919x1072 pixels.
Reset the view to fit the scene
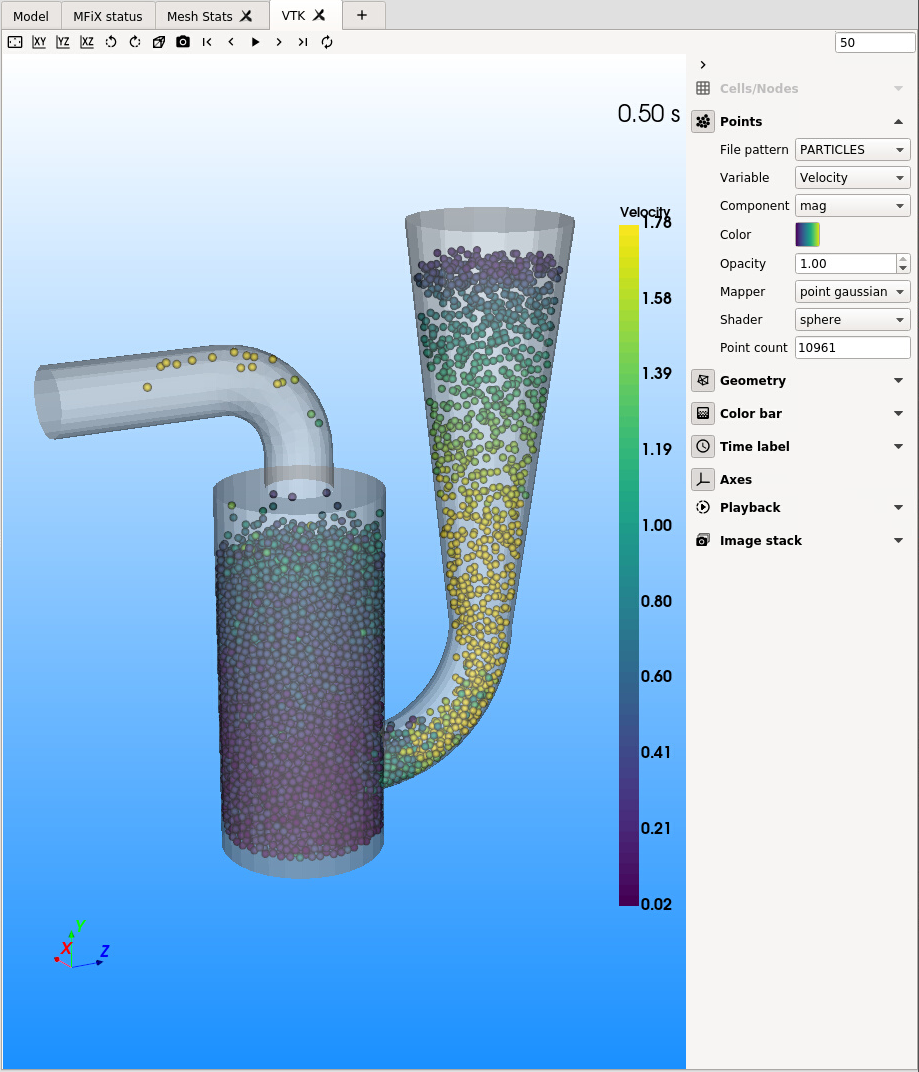click(15, 42)
